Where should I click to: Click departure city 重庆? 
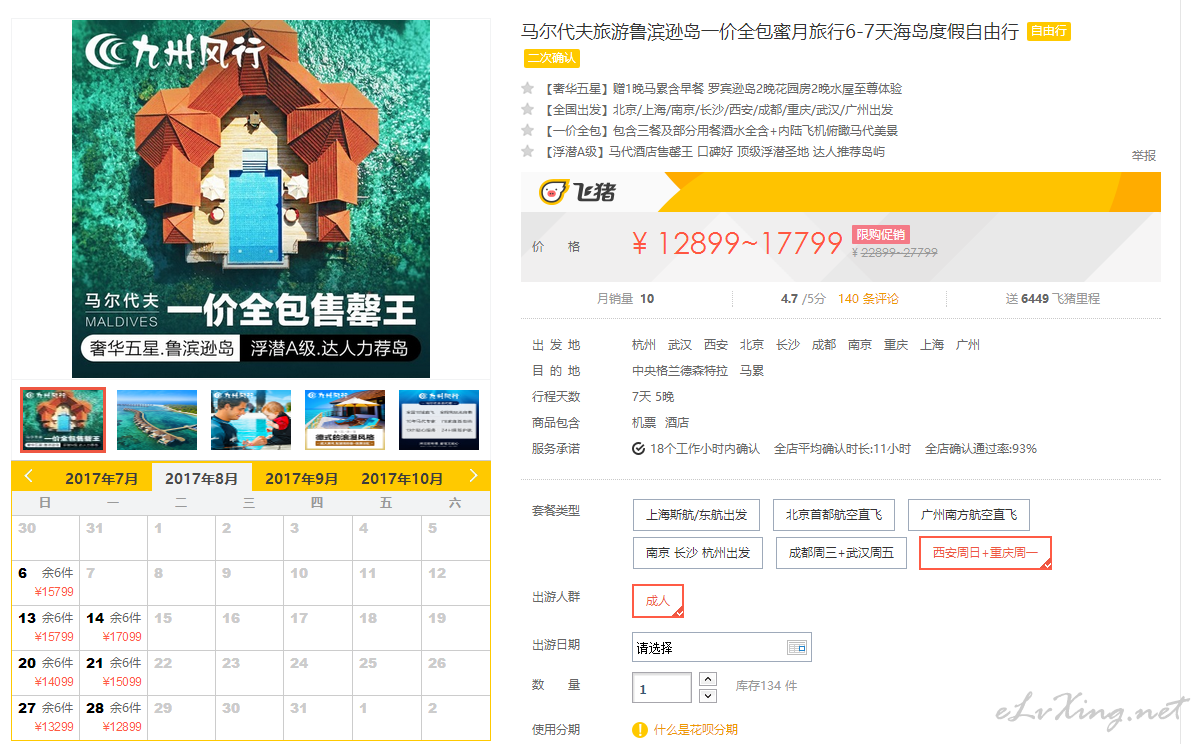[x=896, y=345]
